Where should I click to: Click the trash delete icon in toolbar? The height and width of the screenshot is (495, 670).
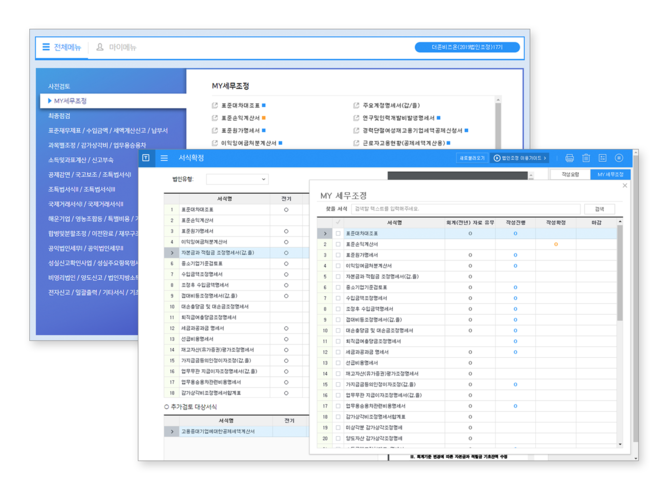coord(586,158)
